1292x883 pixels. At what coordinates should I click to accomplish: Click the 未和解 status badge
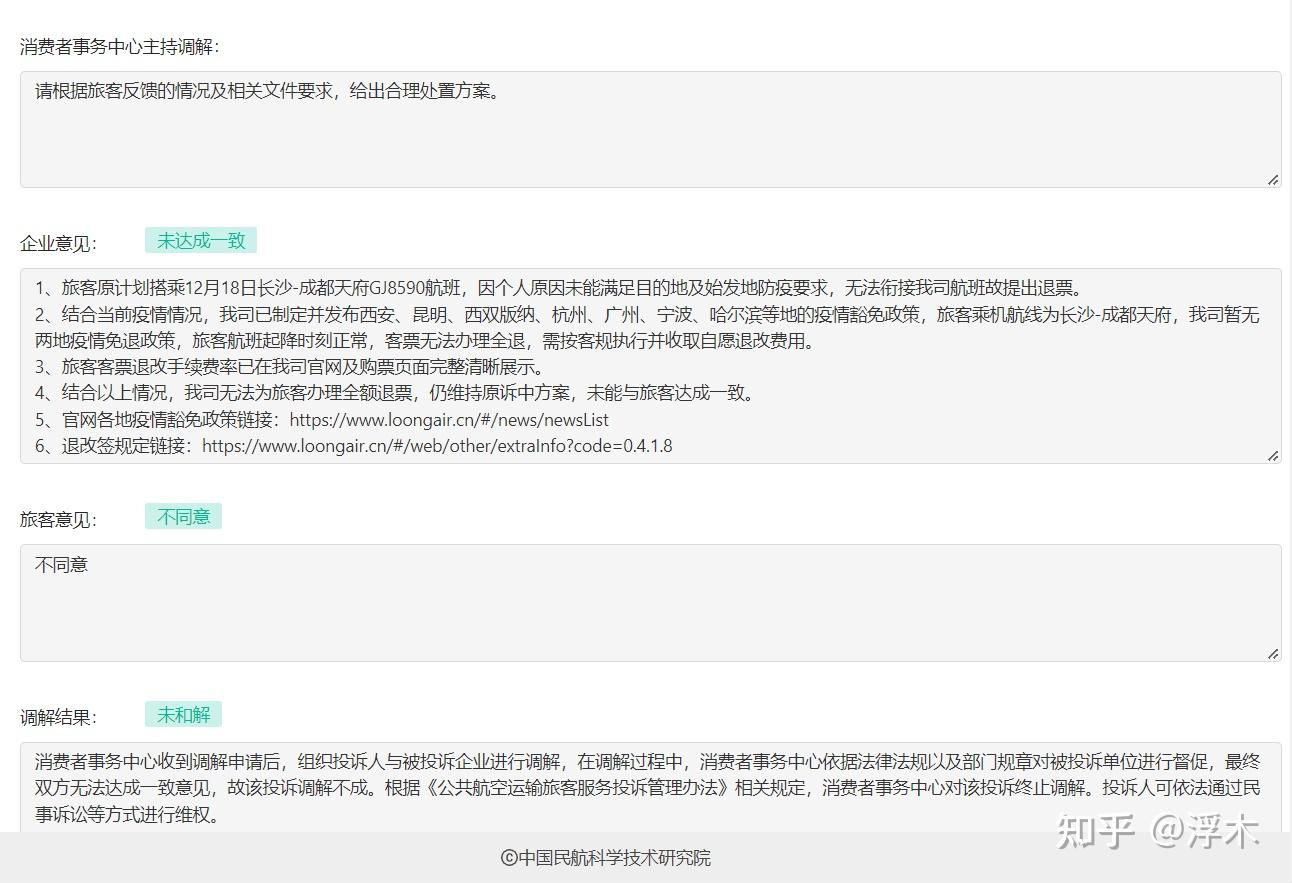(x=184, y=714)
